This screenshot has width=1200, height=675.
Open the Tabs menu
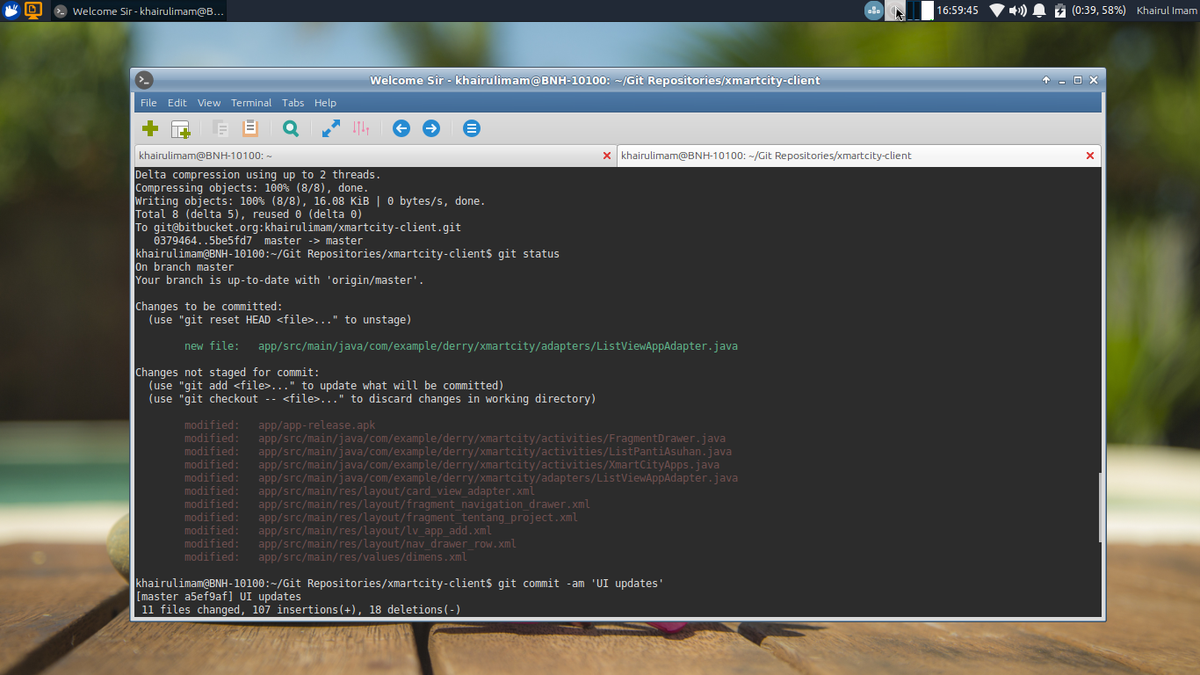293,103
